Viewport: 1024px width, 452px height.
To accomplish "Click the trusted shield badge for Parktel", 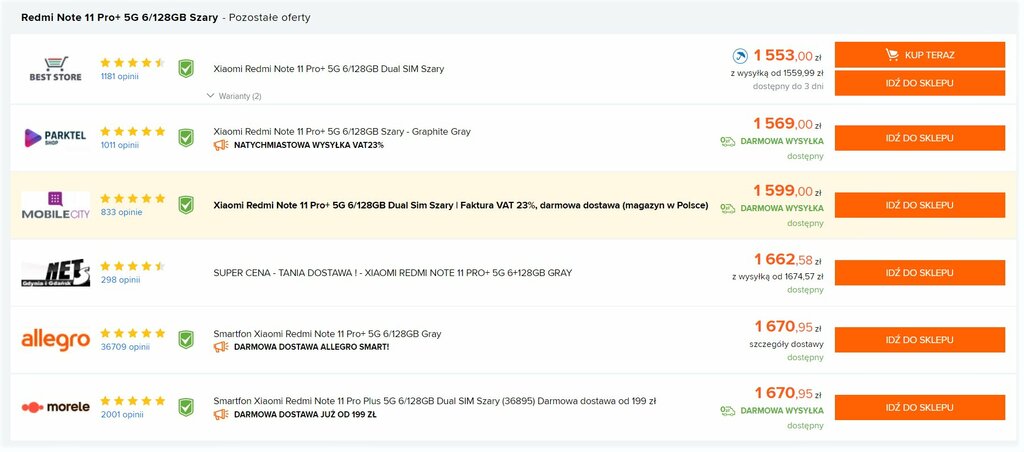I will coord(186,138).
